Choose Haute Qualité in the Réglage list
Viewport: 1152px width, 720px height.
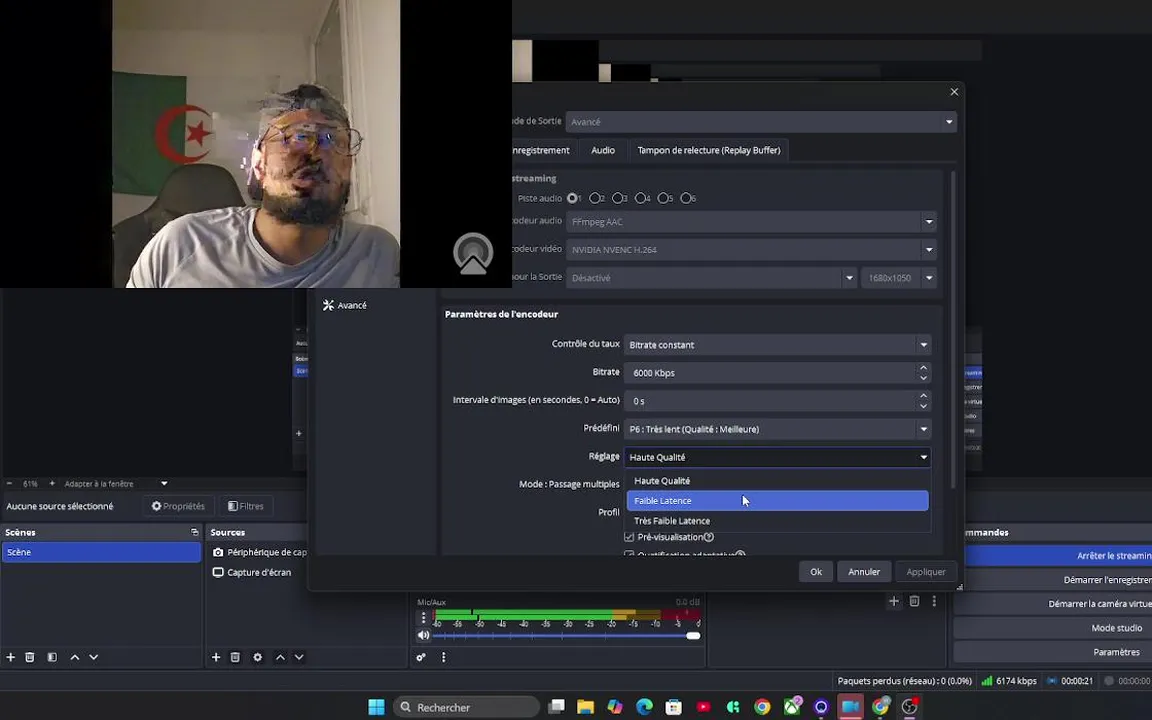click(x=777, y=480)
